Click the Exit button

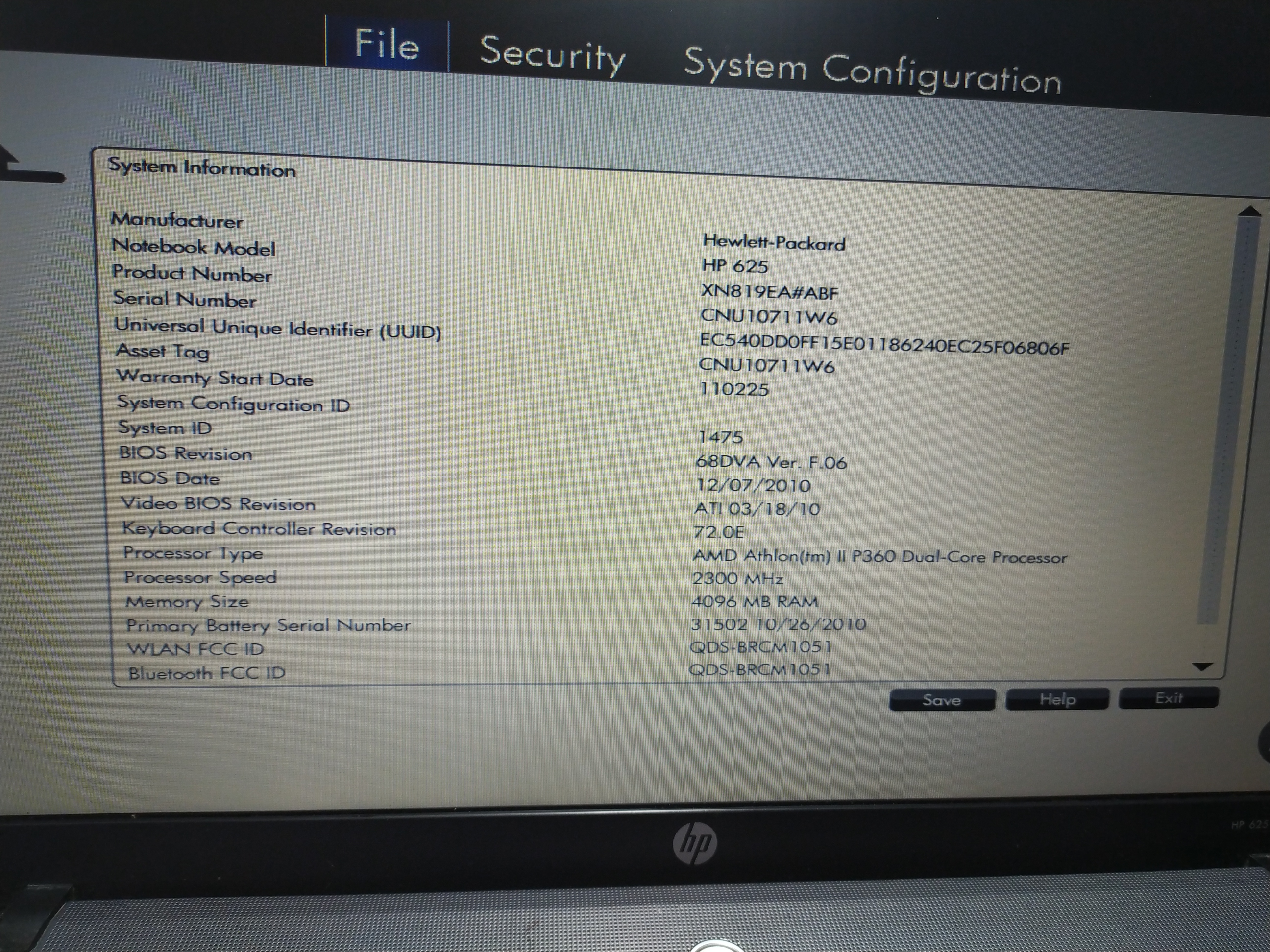(x=1169, y=698)
